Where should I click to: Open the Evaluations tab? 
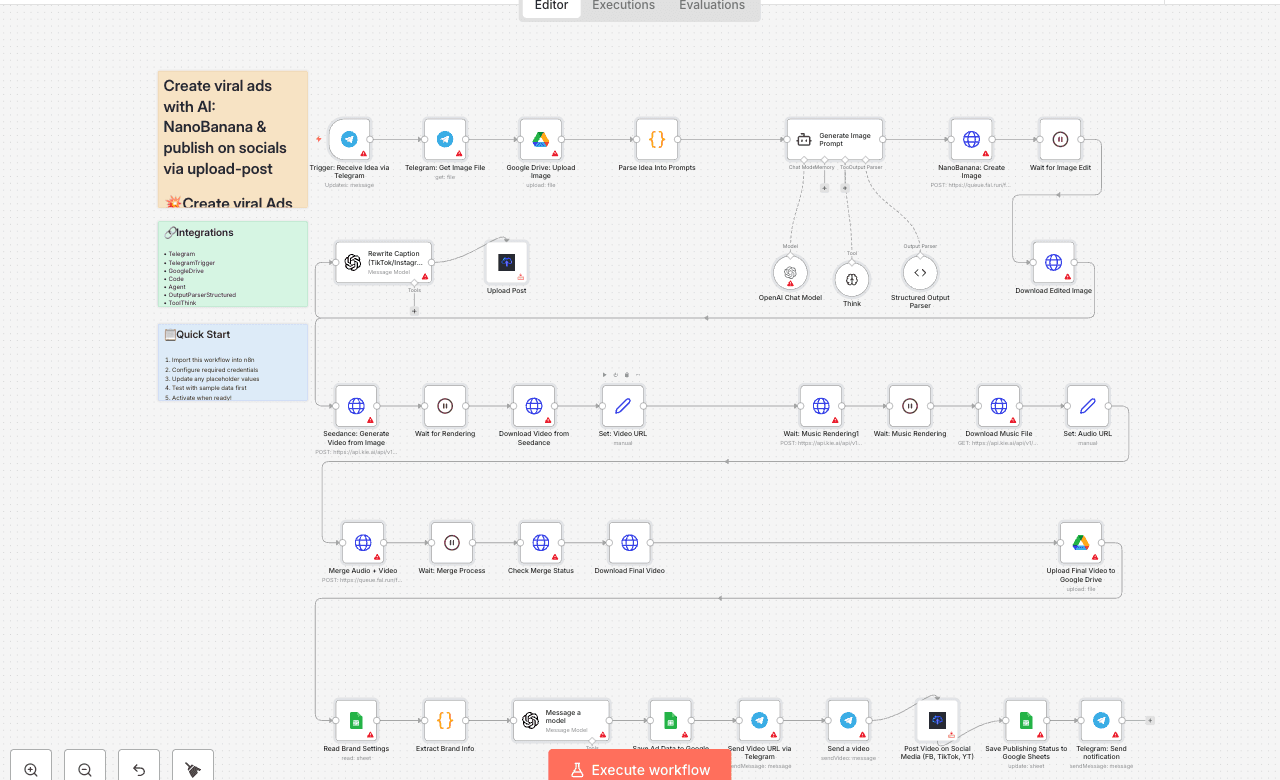(x=711, y=6)
